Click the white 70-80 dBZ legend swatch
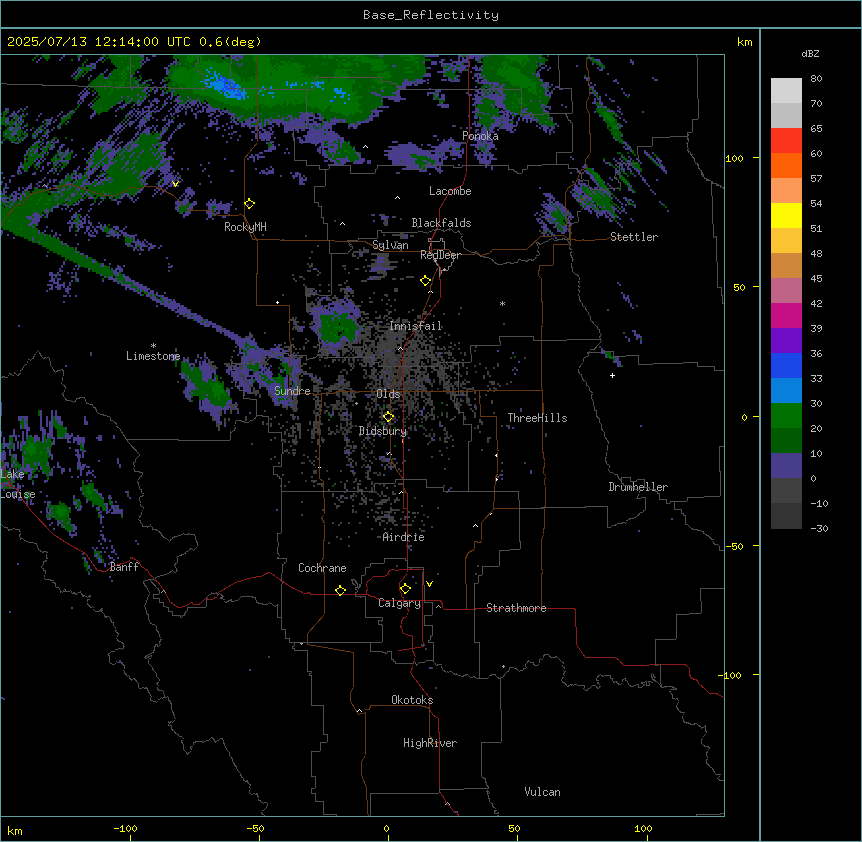Screen dimensions: 862x842 point(786,91)
